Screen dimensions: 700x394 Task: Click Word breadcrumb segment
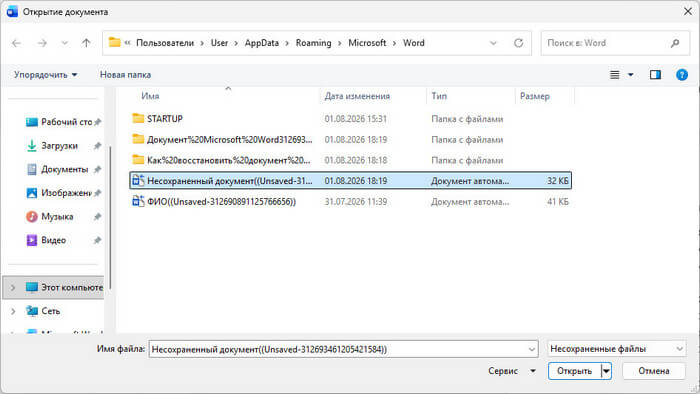pos(413,43)
